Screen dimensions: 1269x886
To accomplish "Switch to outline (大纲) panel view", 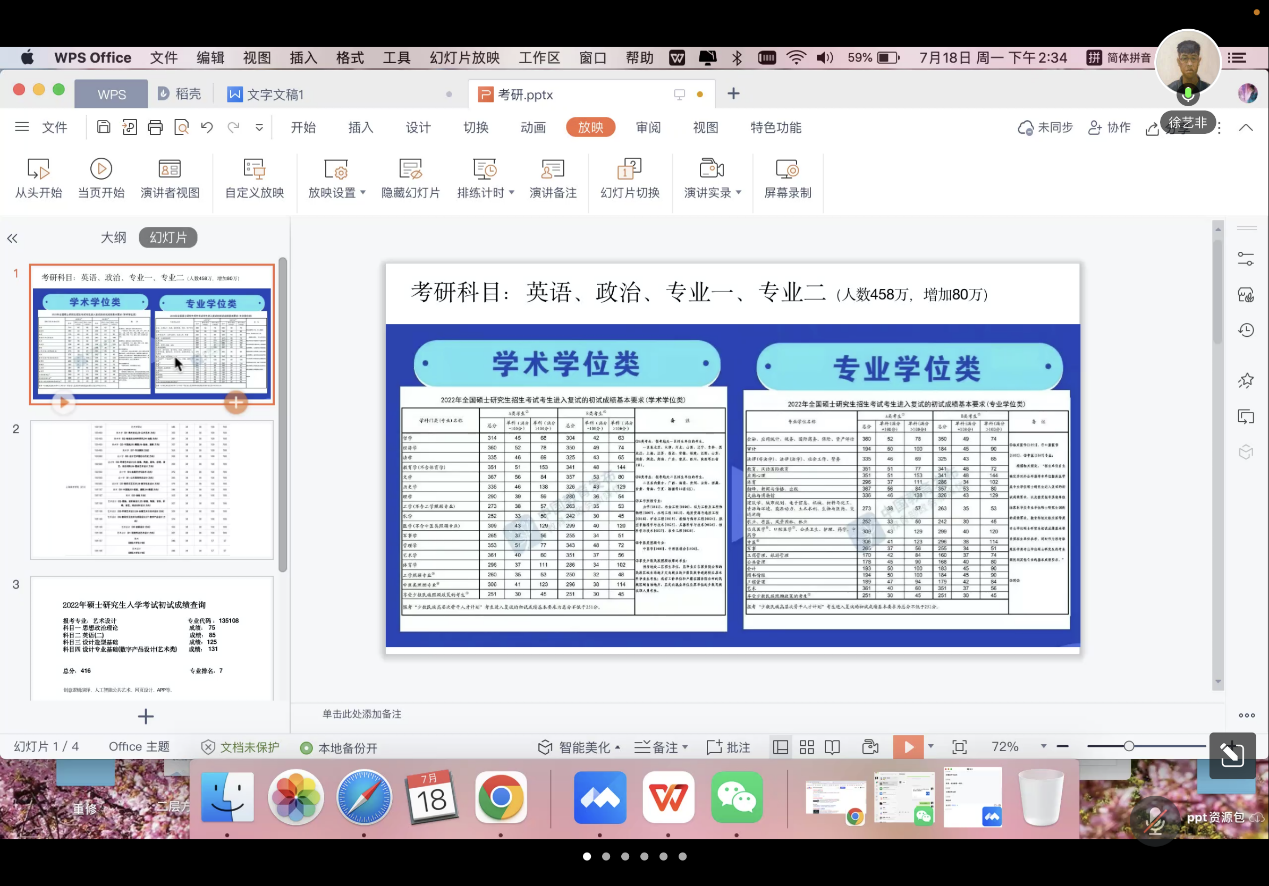I will [113, 238].
